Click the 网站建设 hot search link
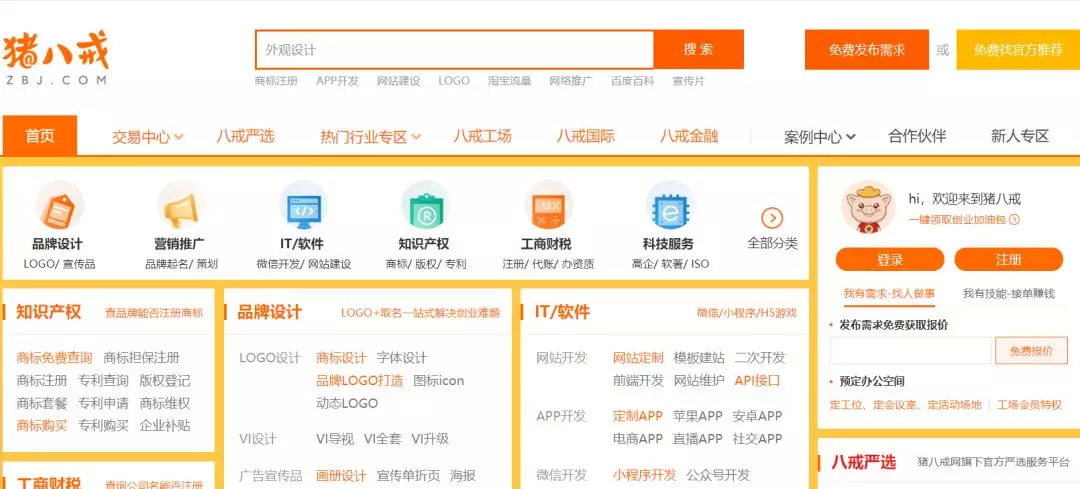 398,81
